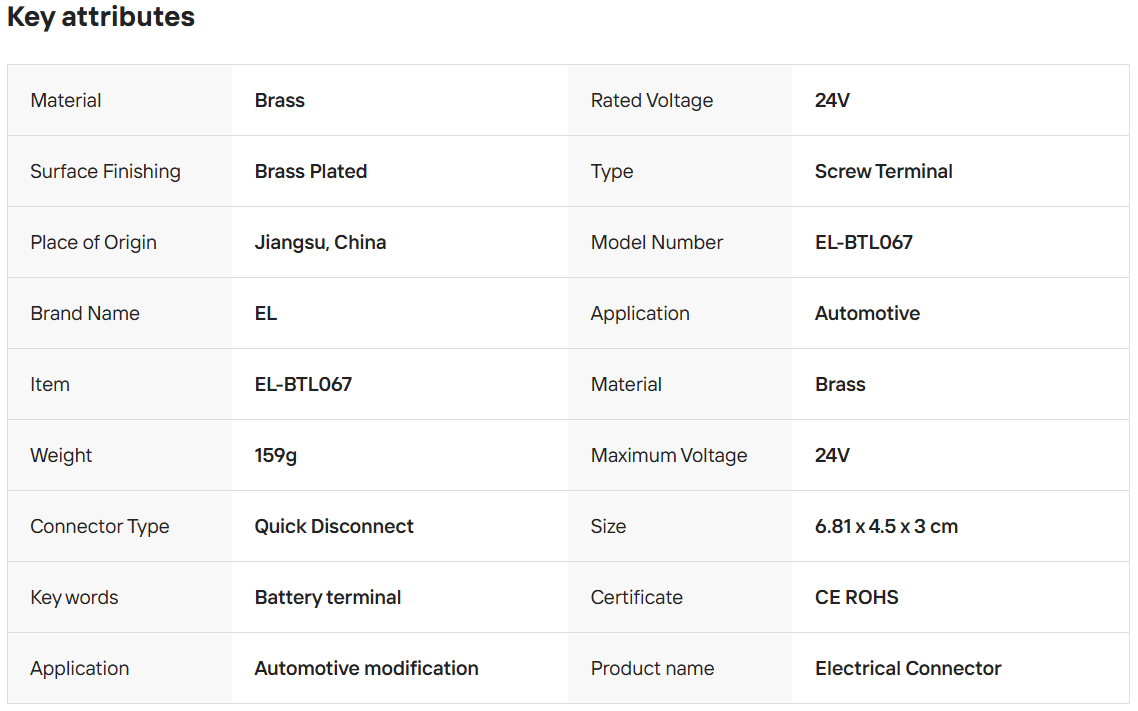
Task: Click the "Electrical Connector" product name value
Action: 908,668
